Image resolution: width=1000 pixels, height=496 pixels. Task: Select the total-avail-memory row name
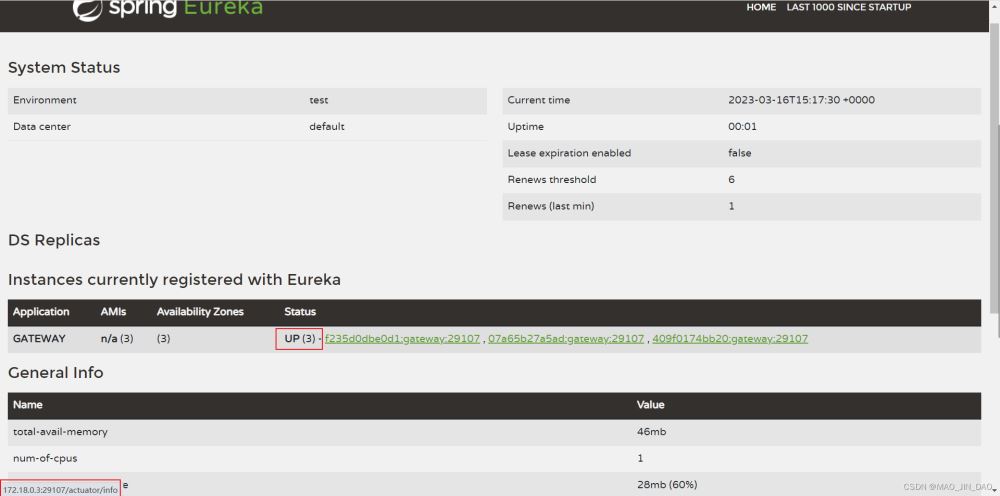coord(60,432)
